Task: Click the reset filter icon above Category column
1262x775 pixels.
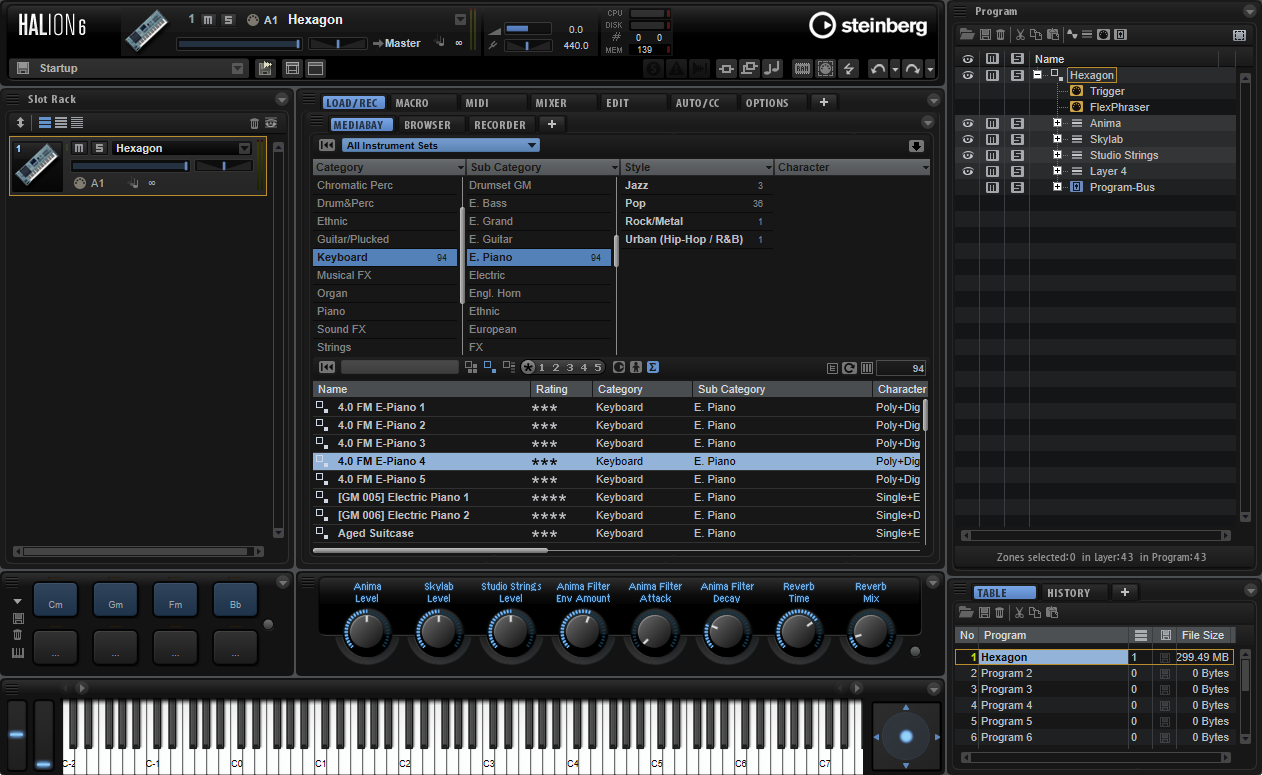Action: 327,146
